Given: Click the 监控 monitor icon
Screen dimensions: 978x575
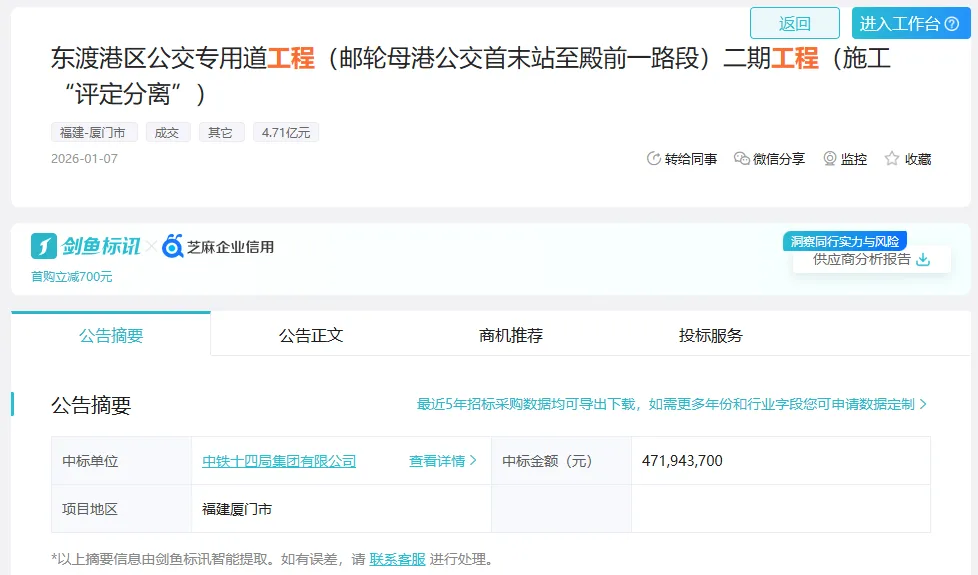Looking at the screenshot, I should click(x=829, y=159).
